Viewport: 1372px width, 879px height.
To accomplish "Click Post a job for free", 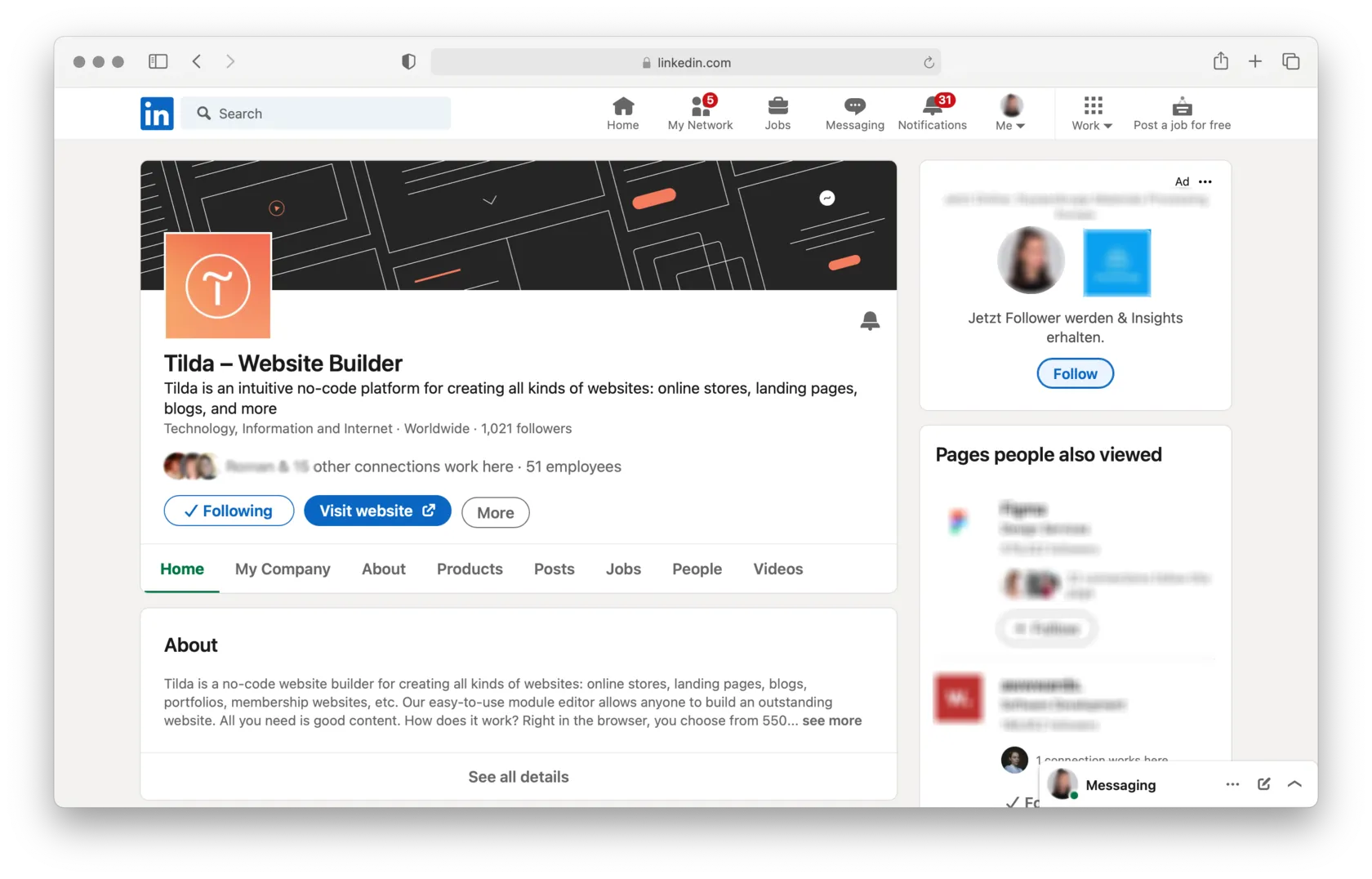I will 1182,114.
